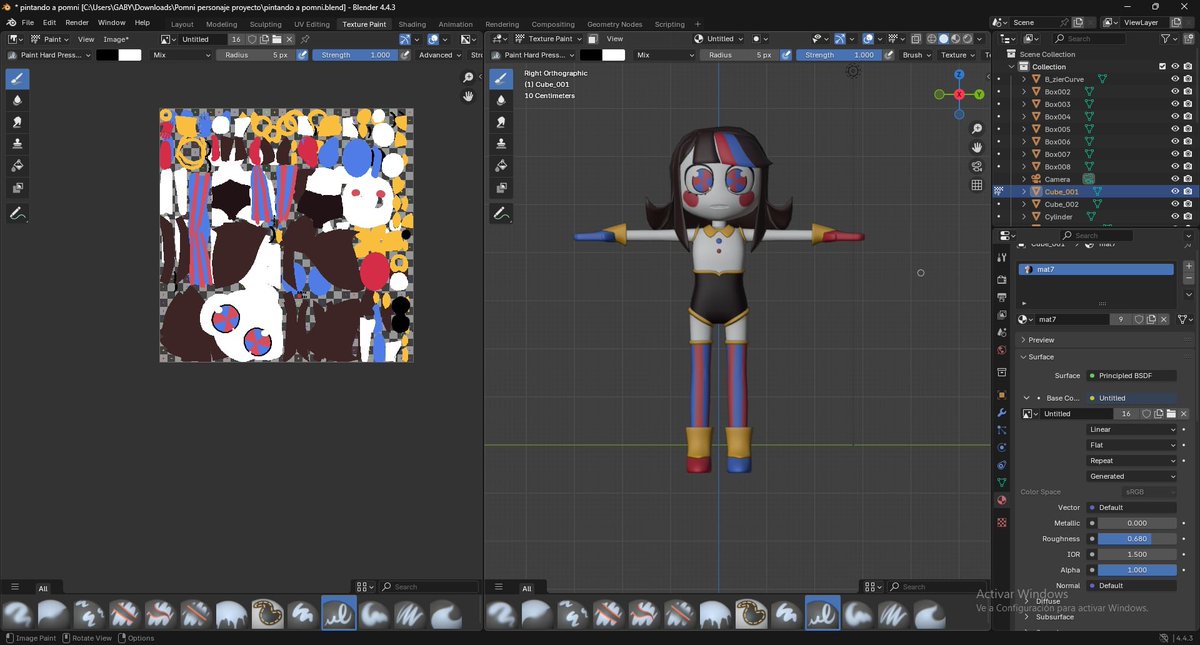This screenshot has width=1200, height=645.
Task: Open the Object Data properties tab
Action: point(1002,483)
